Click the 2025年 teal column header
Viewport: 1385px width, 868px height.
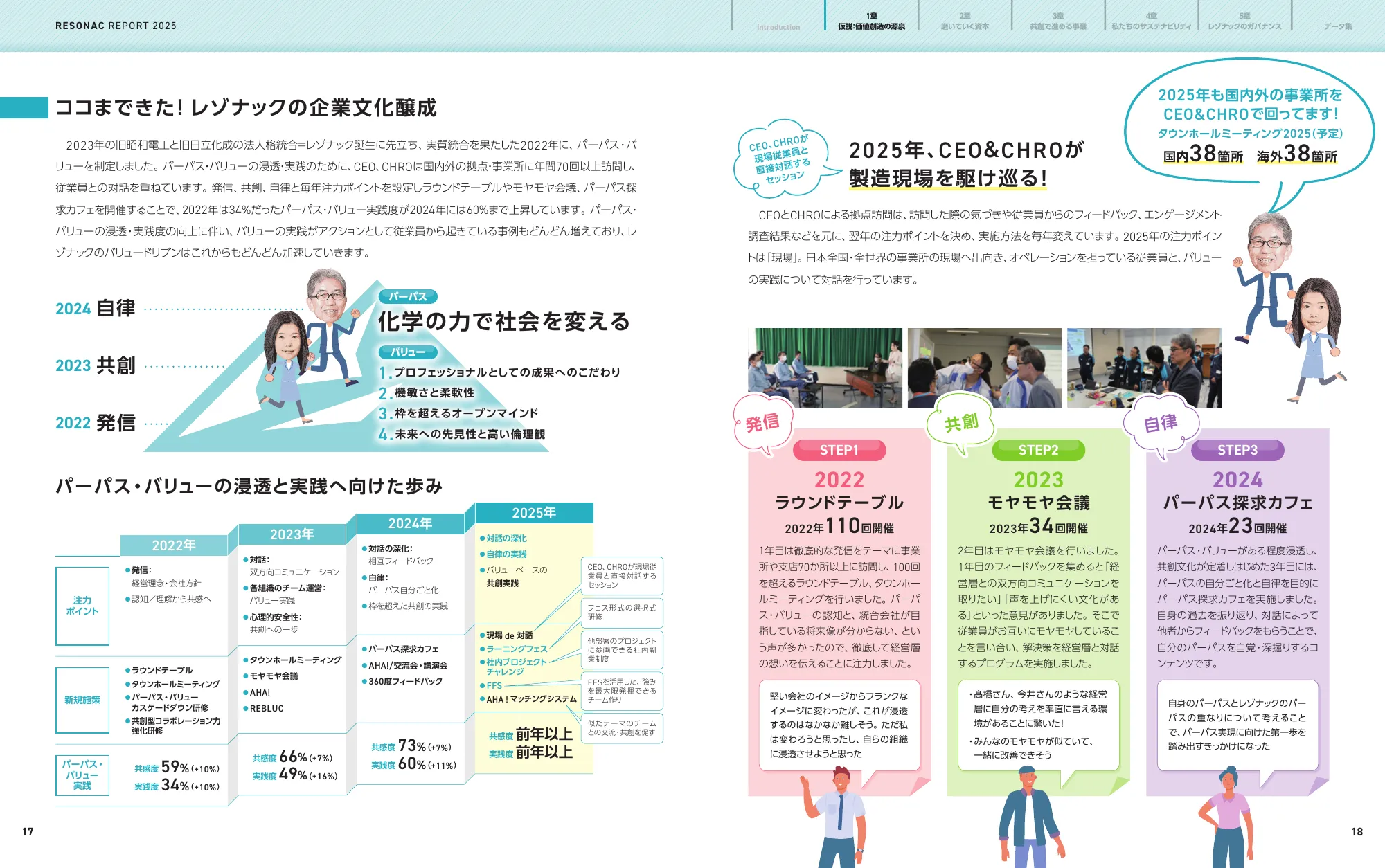(x=533, y=513)
